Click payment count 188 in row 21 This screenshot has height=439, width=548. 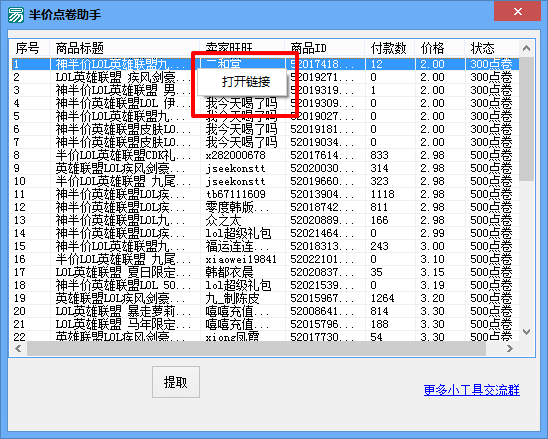pos(380,324)
